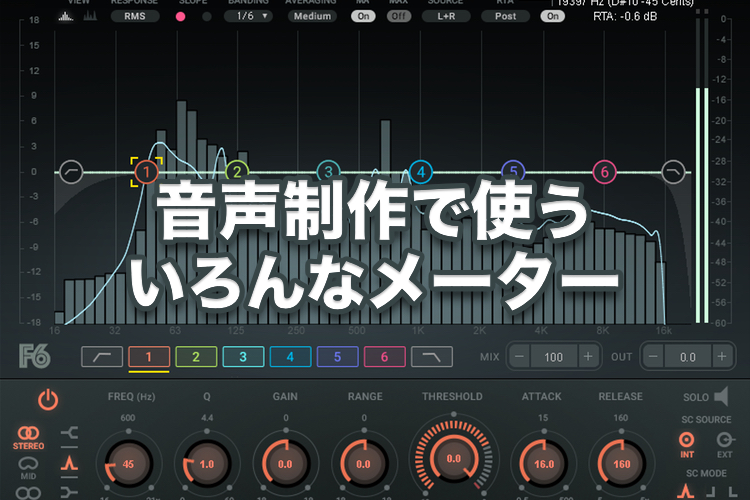Click the Medium averaging button
750x500 pixels.
click(x=312, y=16)
